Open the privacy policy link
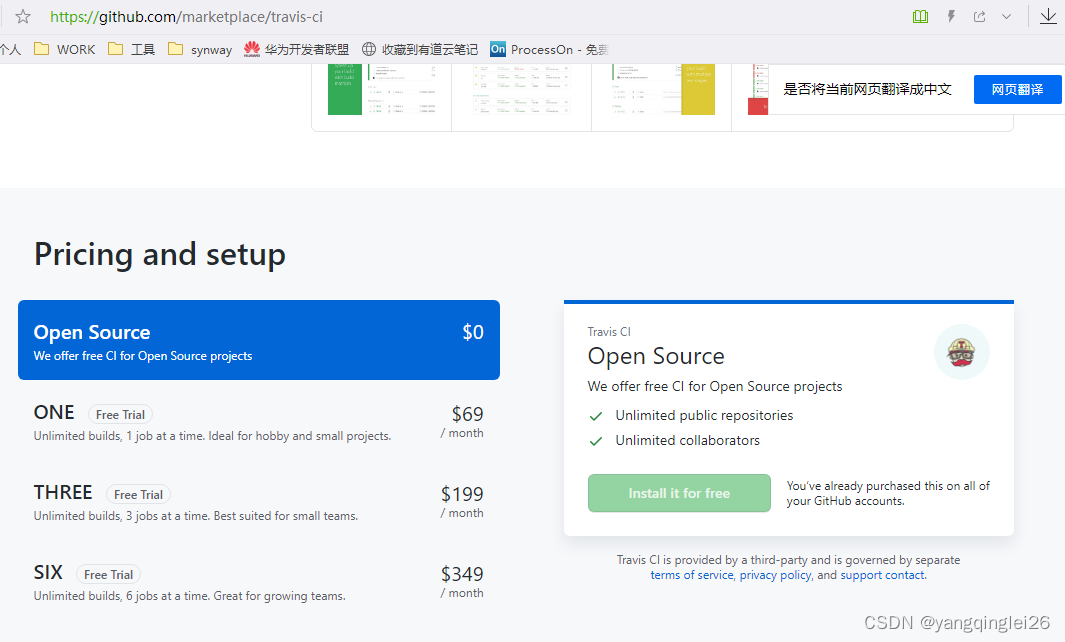 [776, 575]
